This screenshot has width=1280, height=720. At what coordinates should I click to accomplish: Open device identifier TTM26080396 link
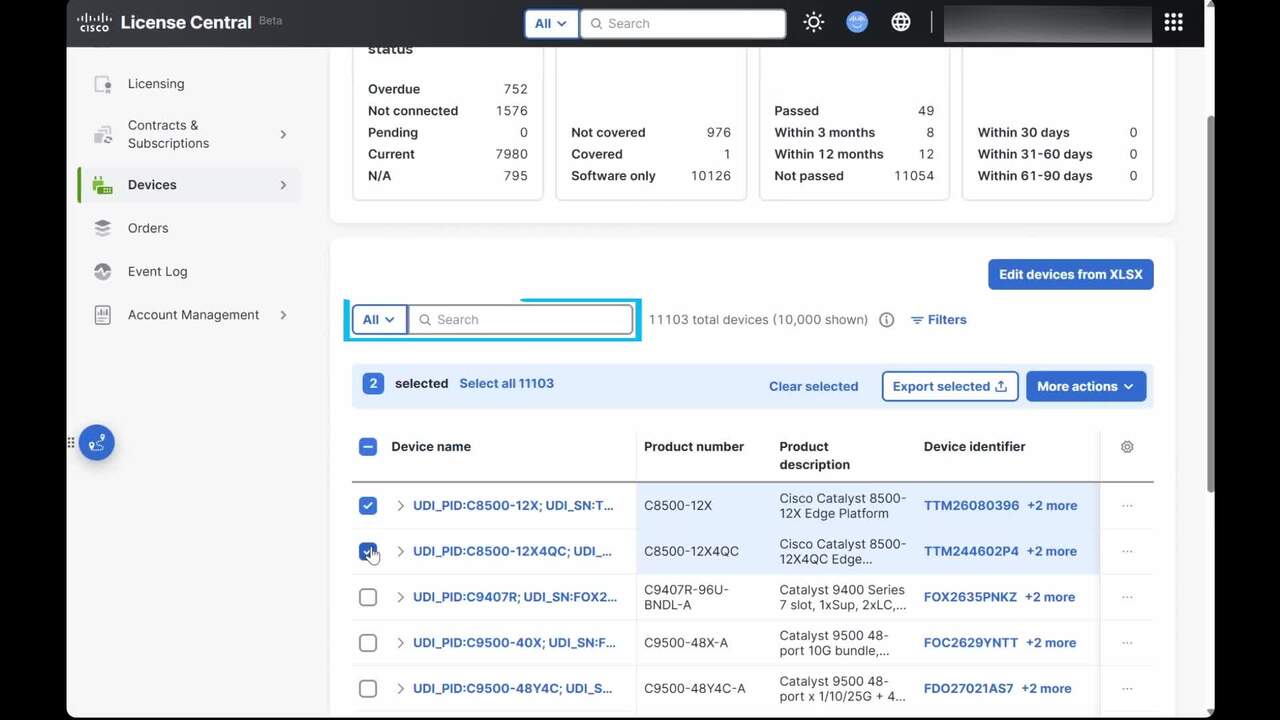coord(971,506)
